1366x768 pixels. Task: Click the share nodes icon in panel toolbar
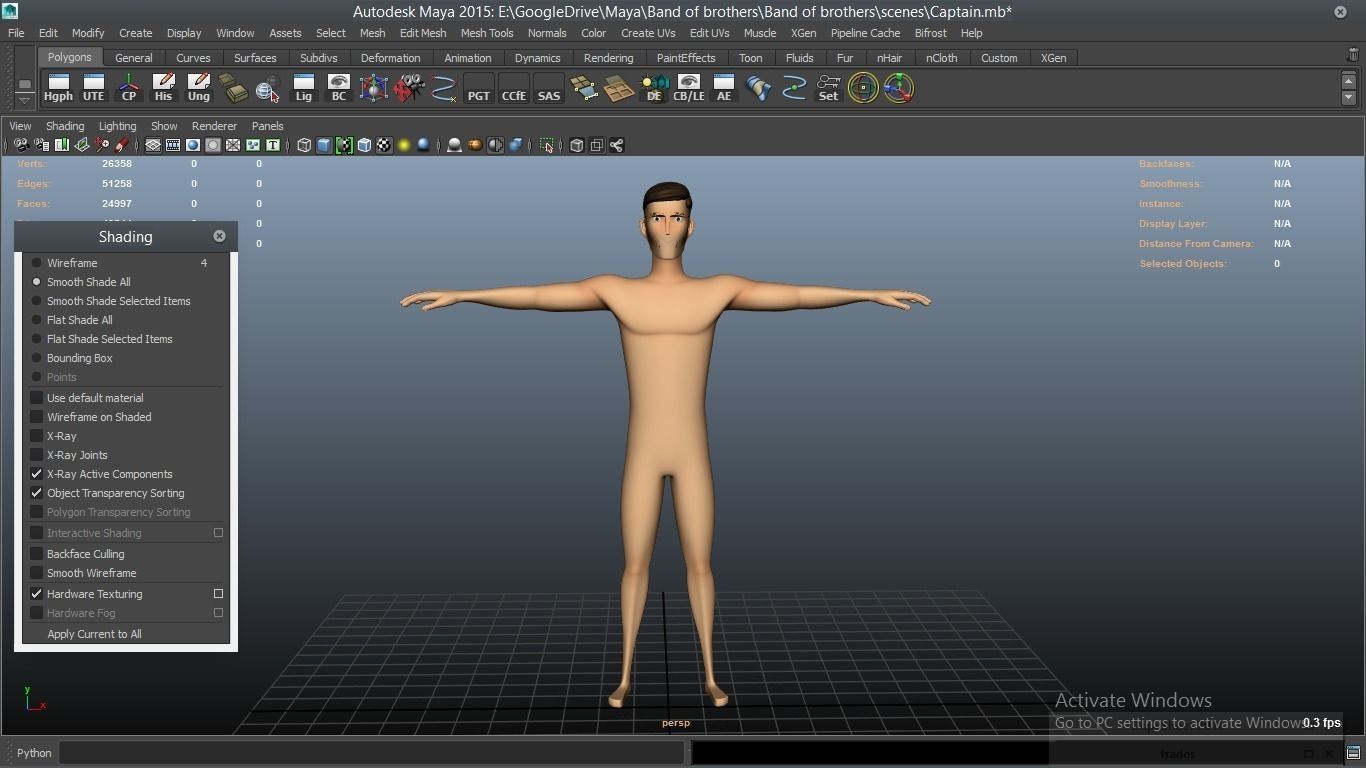click(x=617, y=145)
